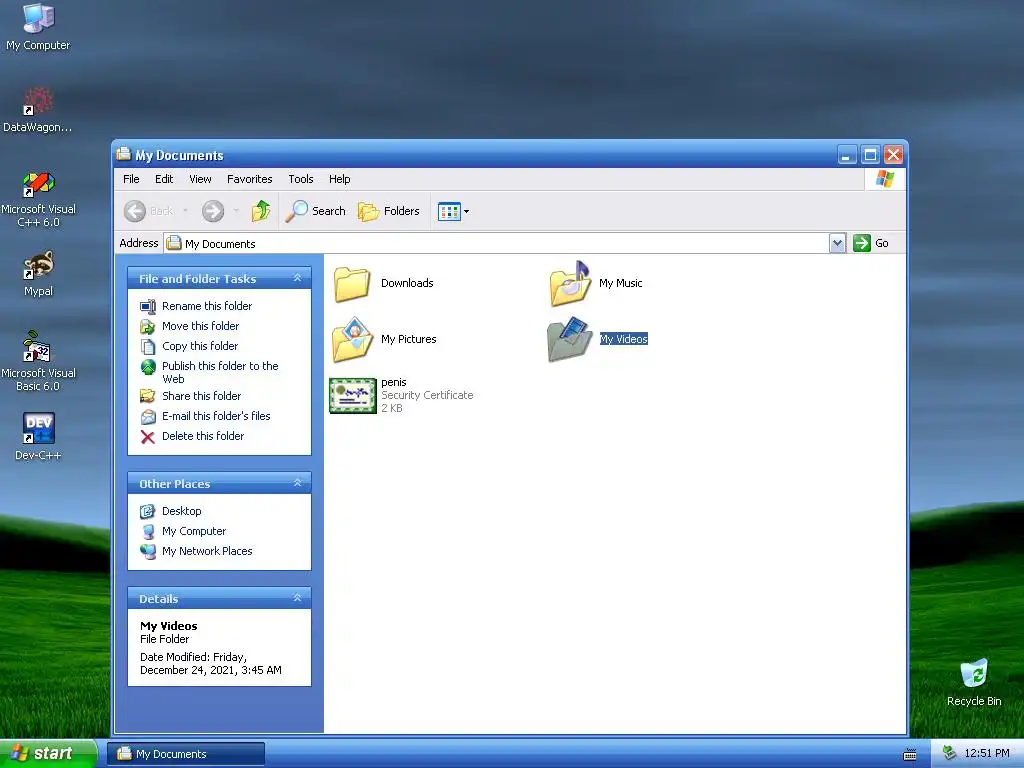Click the Share this folder icon

coord(148,396)
